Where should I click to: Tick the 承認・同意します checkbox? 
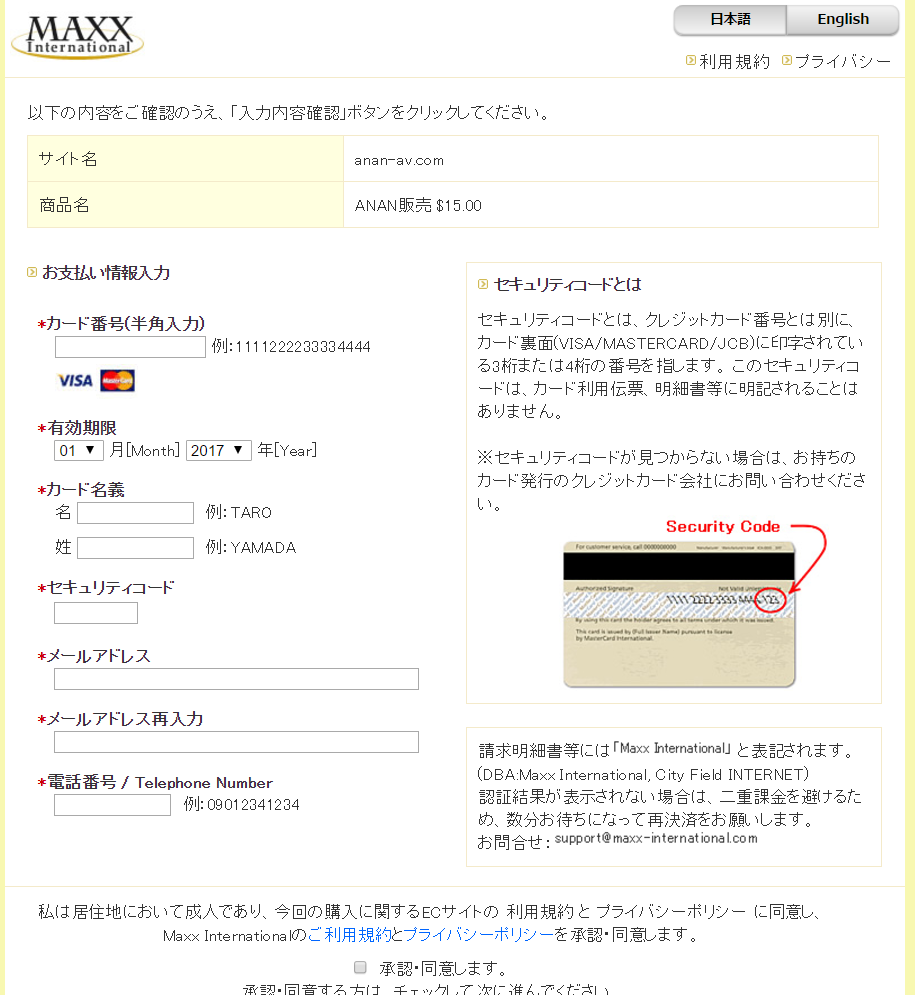(x=360, y=967)
